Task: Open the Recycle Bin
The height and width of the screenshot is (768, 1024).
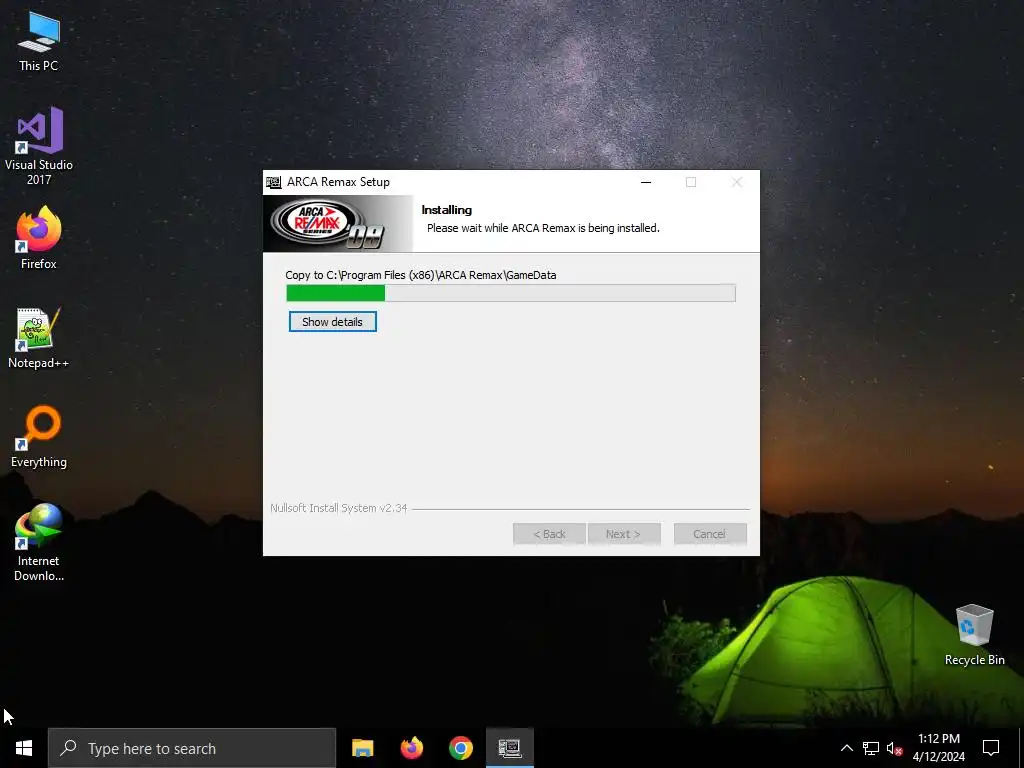Action: click(x=974, y=635)
